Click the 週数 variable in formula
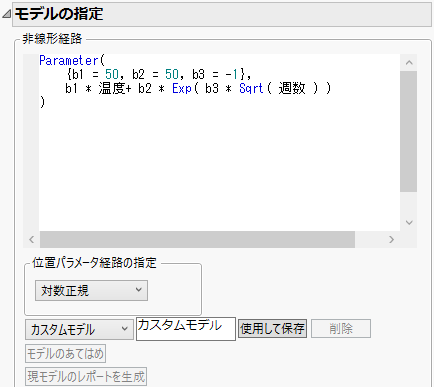The image size is (434, 387). [x=292, y=88]
